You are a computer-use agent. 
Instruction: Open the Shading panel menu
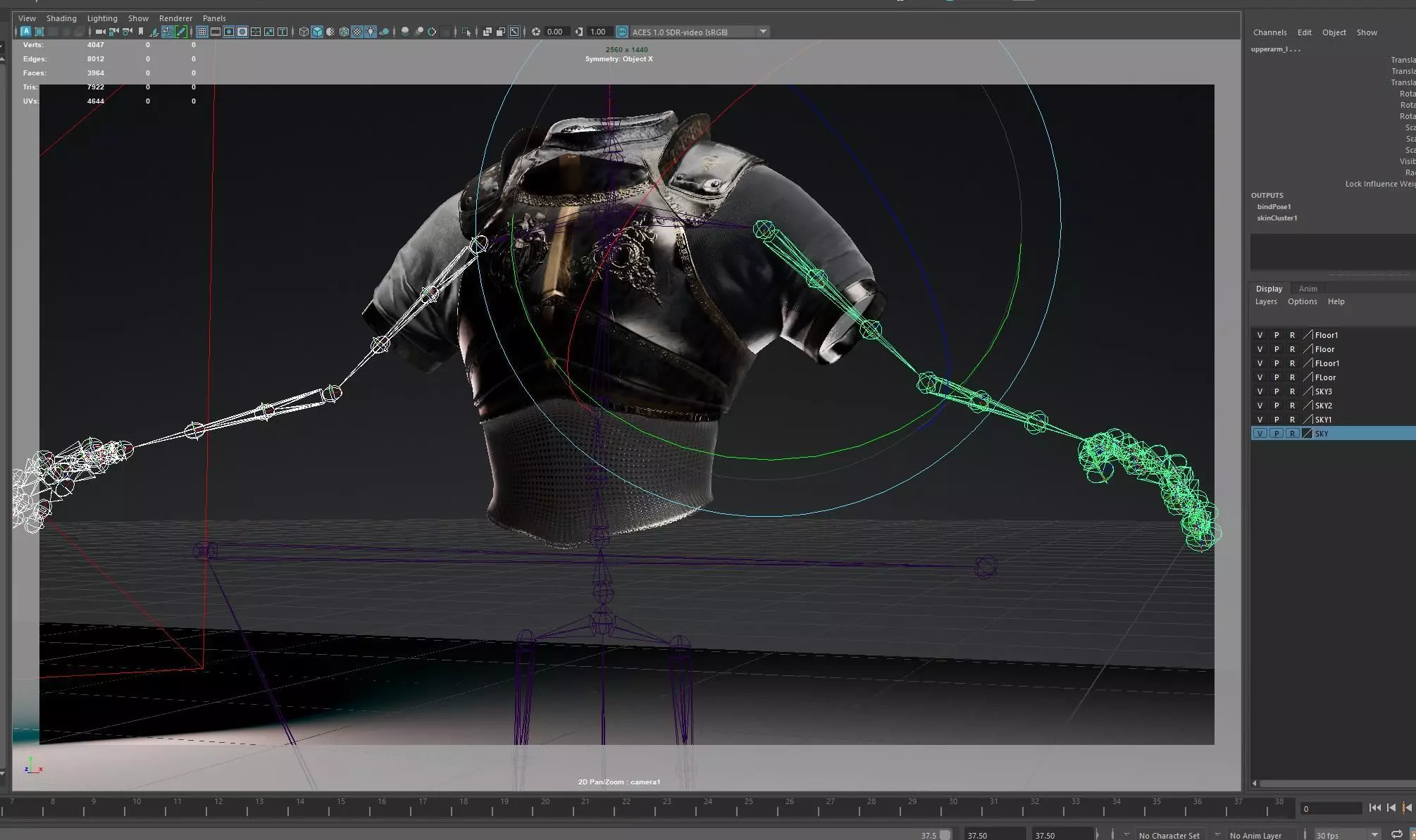click(61, 18)
